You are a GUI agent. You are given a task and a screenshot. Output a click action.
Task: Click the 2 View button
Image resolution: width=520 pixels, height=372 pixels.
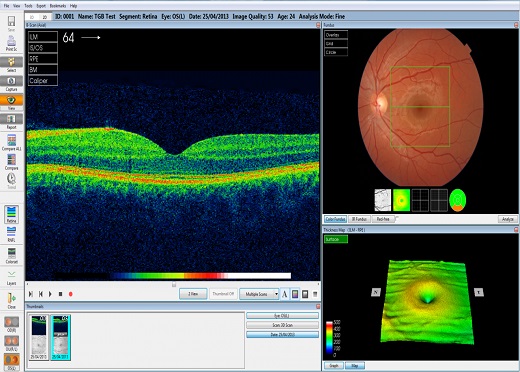tap(193, 294)
